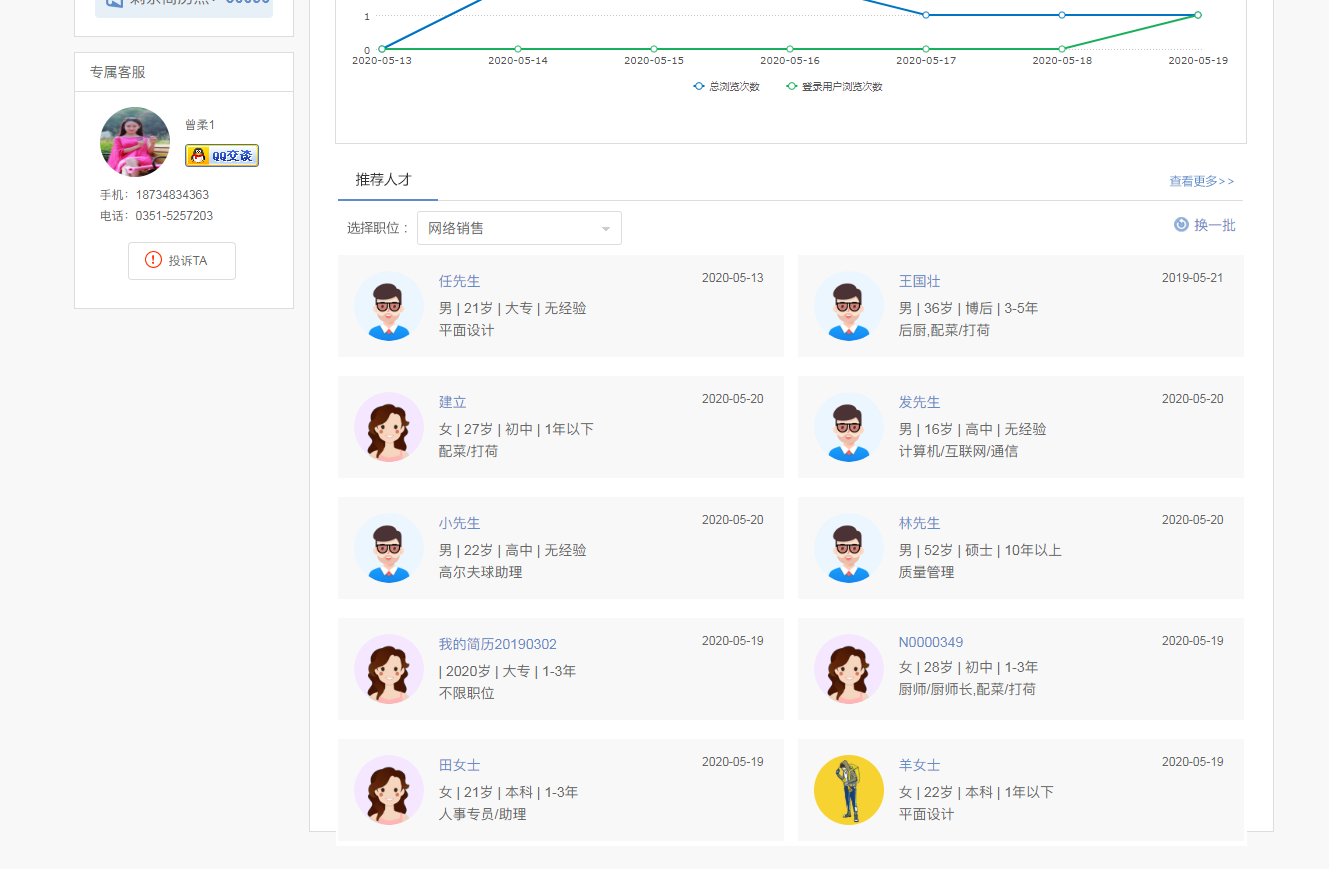Click 计算机/互联网/通信 text under 发先生
Screen dimensions: 1329x869
point(958,451)
